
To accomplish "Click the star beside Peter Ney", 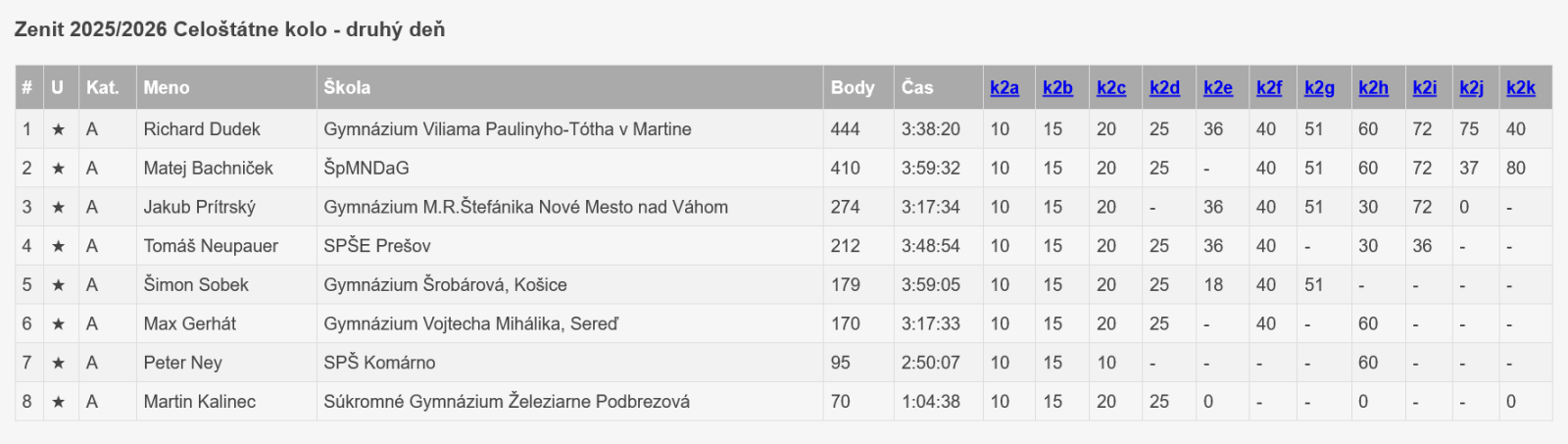I will pyautogui.click(x=58, y=363).
